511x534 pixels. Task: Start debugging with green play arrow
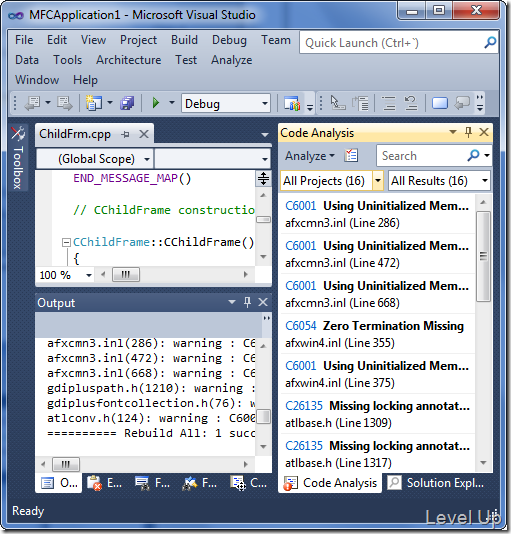click(156, 103)
